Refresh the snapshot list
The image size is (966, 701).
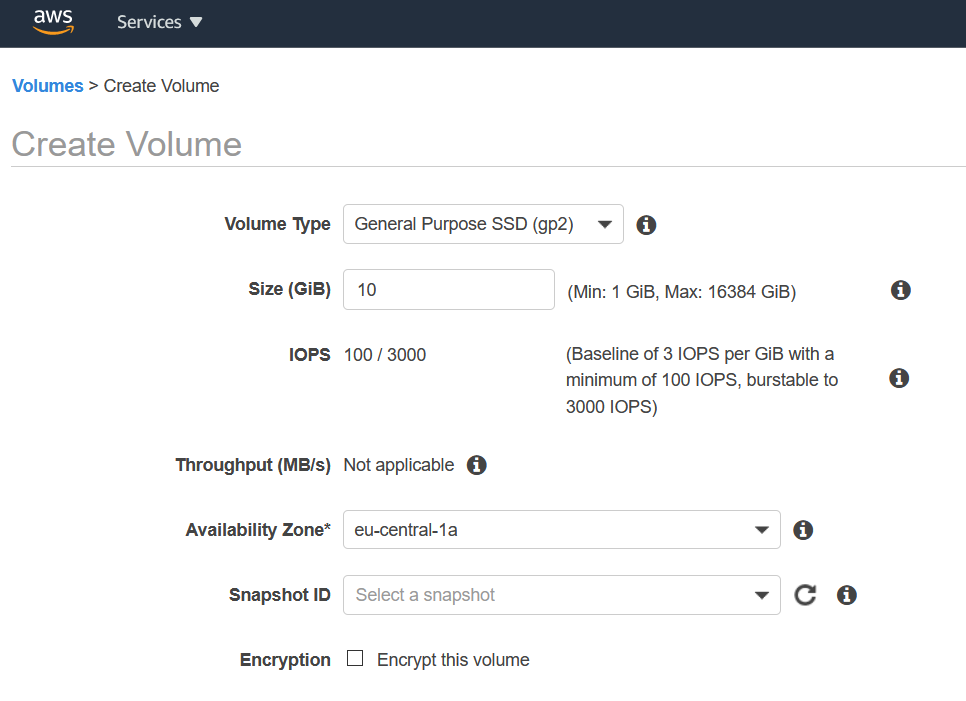(x=805, y=595)
